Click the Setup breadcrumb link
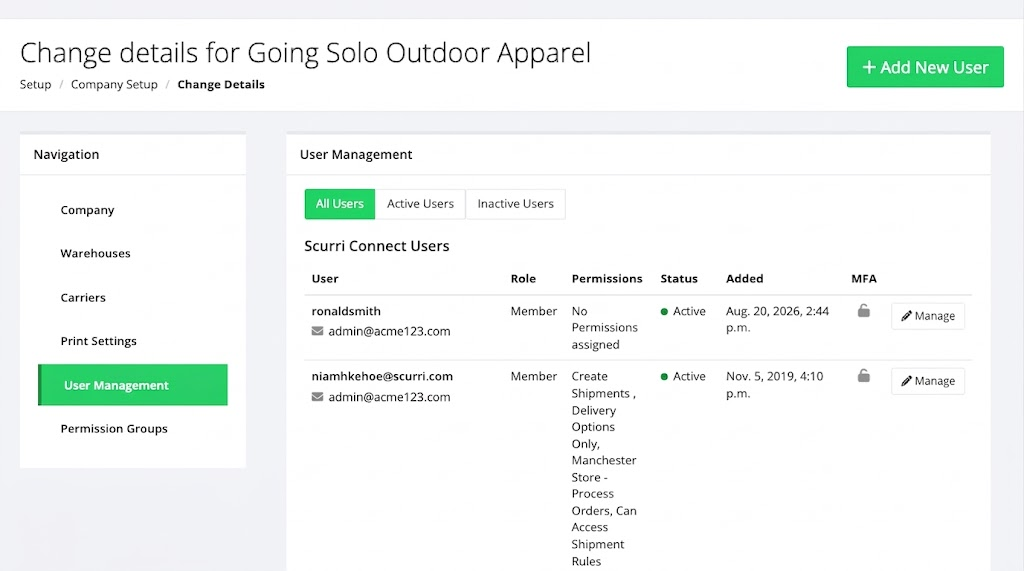The image size is (1024, 571). (35, 84)
